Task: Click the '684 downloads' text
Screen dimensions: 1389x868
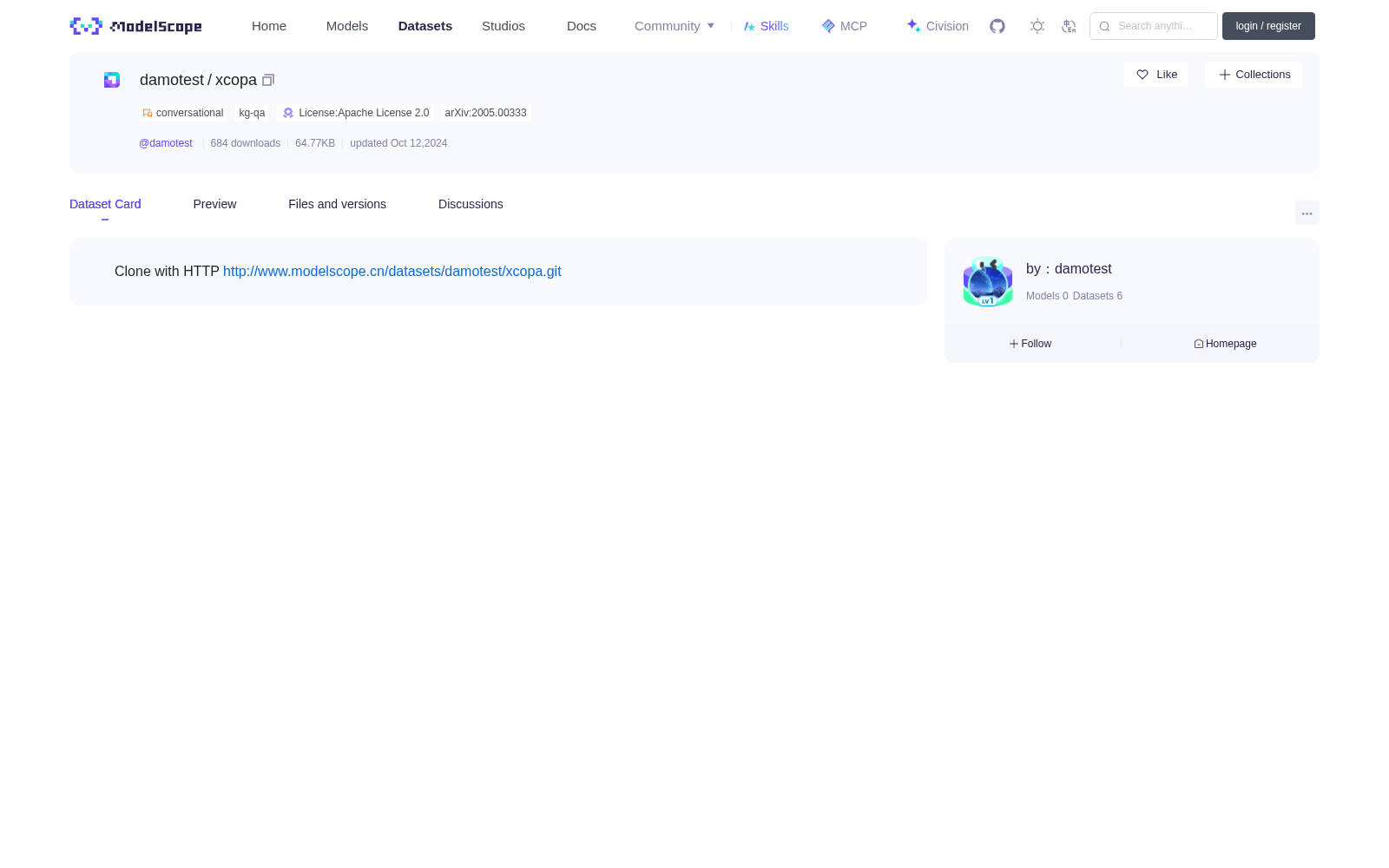Action: [246, 143]
